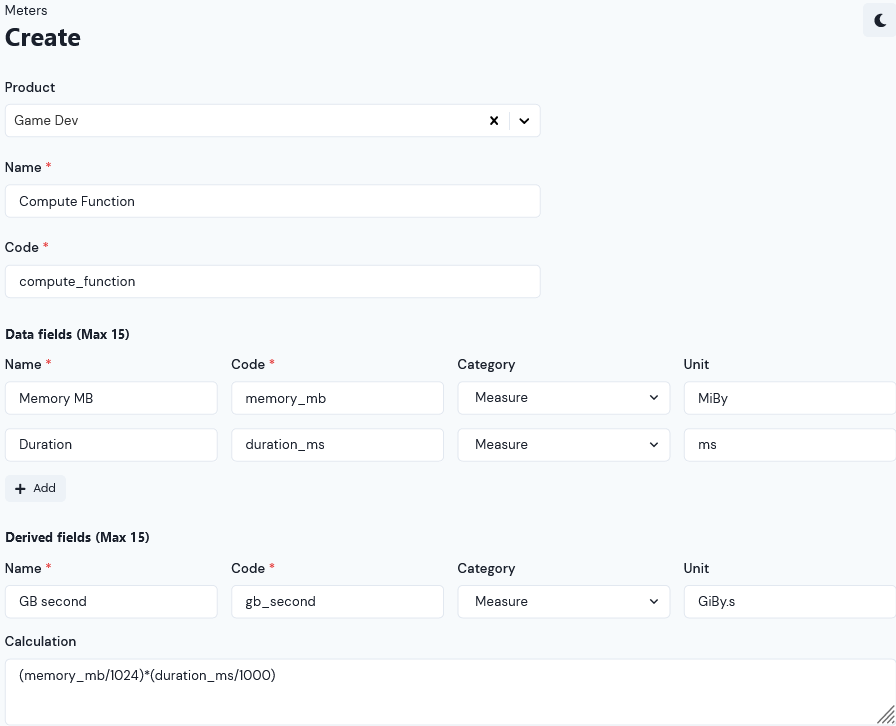This screenshot has height=726, width=896.
Task: Click the GB second name field
Action: [x=111, y=601]
